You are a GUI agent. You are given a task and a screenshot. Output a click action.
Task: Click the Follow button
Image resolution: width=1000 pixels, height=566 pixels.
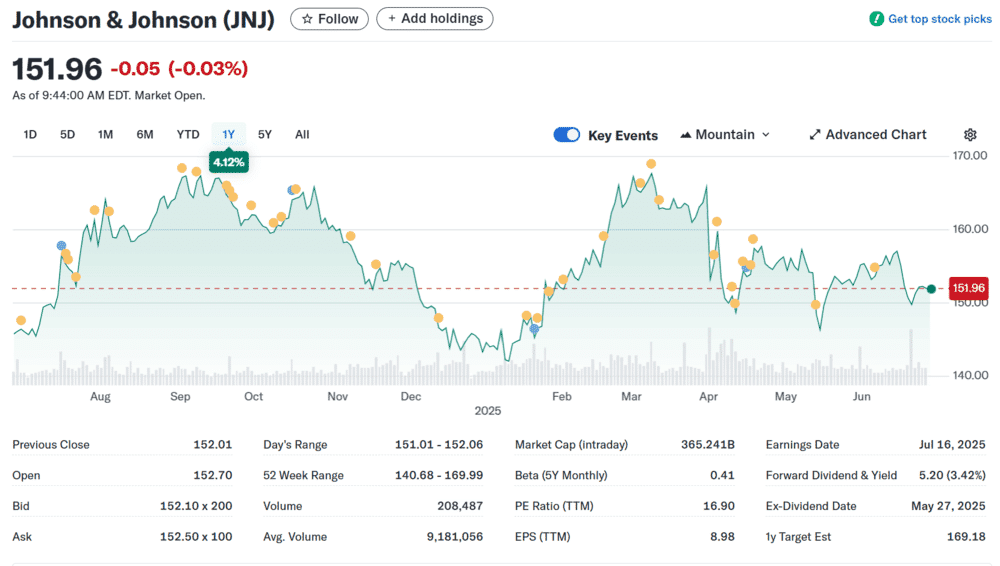329,19
